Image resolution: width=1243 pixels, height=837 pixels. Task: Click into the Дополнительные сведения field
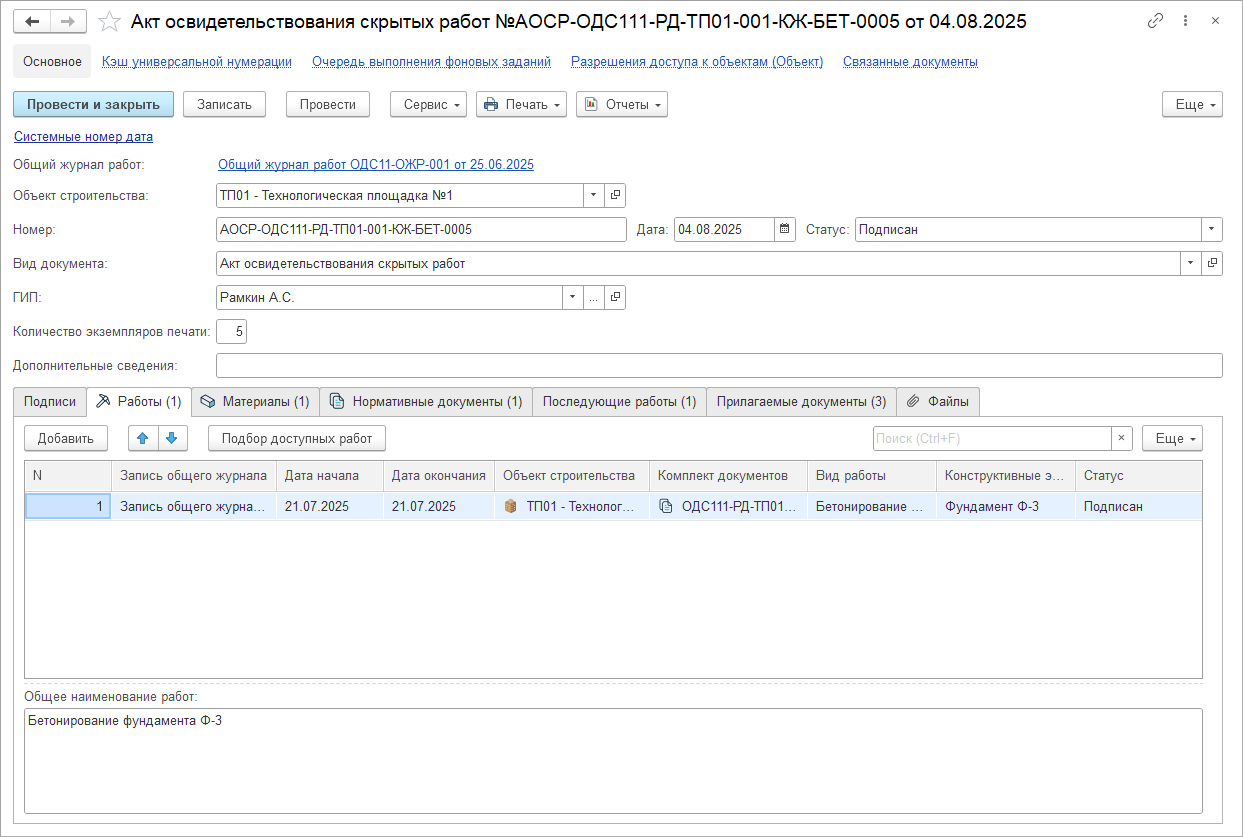coord(718,366)
